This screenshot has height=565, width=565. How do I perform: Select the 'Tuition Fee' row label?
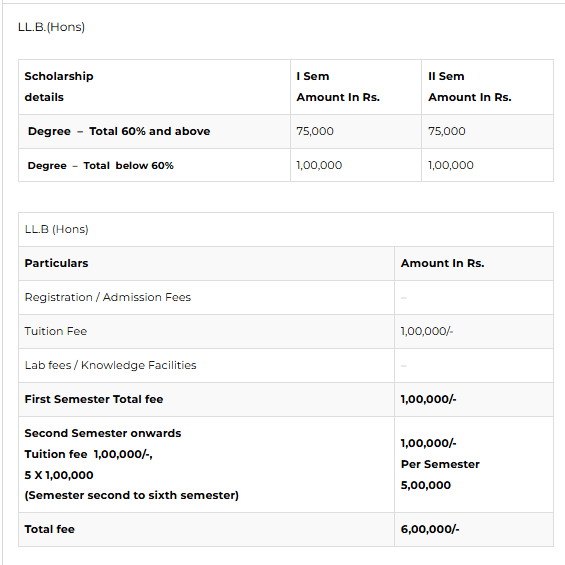(x=56, y=331)
